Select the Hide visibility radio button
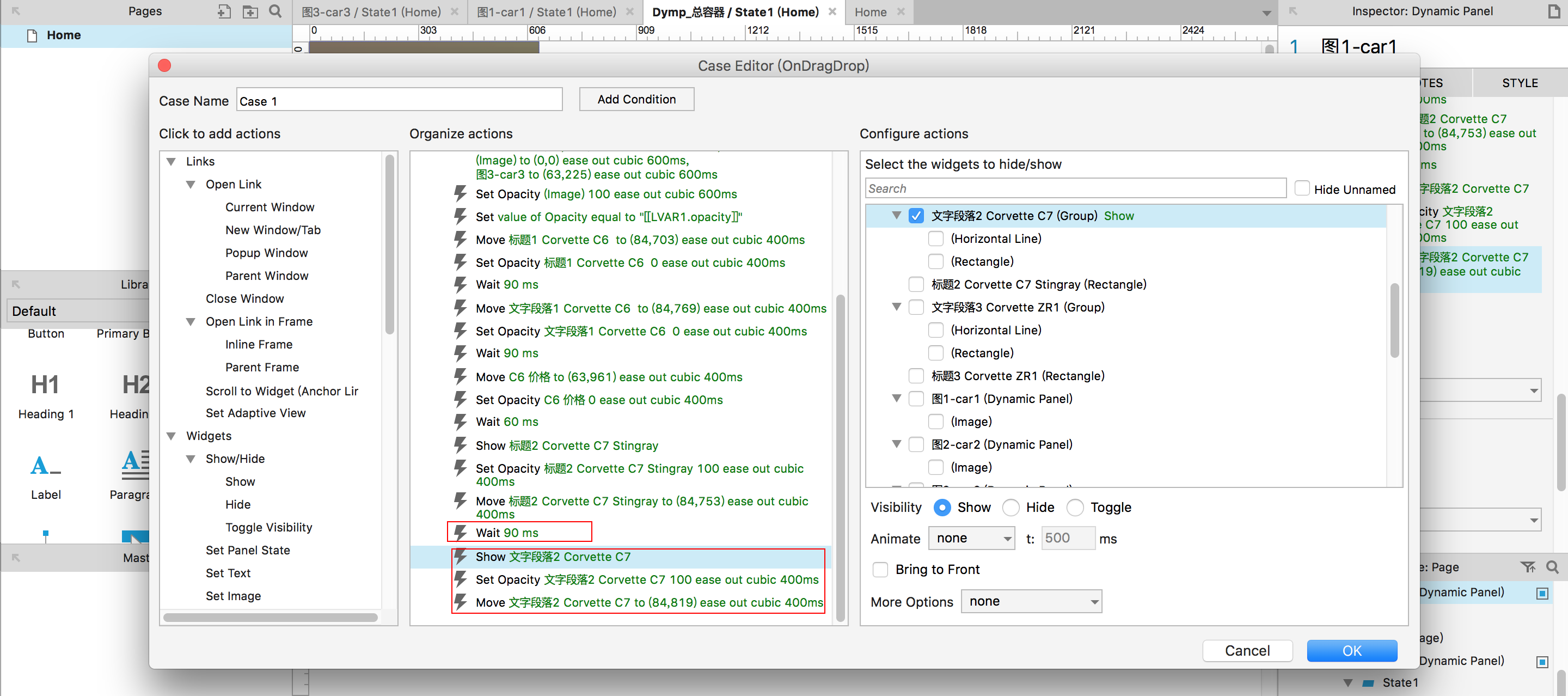The image size is (1568, 696). click(x=1011, y=507)
